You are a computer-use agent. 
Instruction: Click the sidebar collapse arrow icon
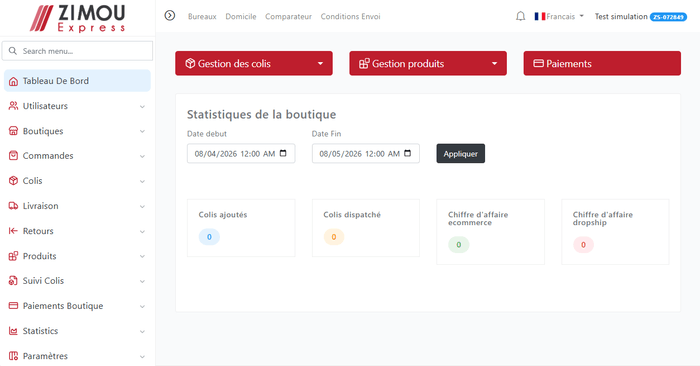[x=170, y=16]
